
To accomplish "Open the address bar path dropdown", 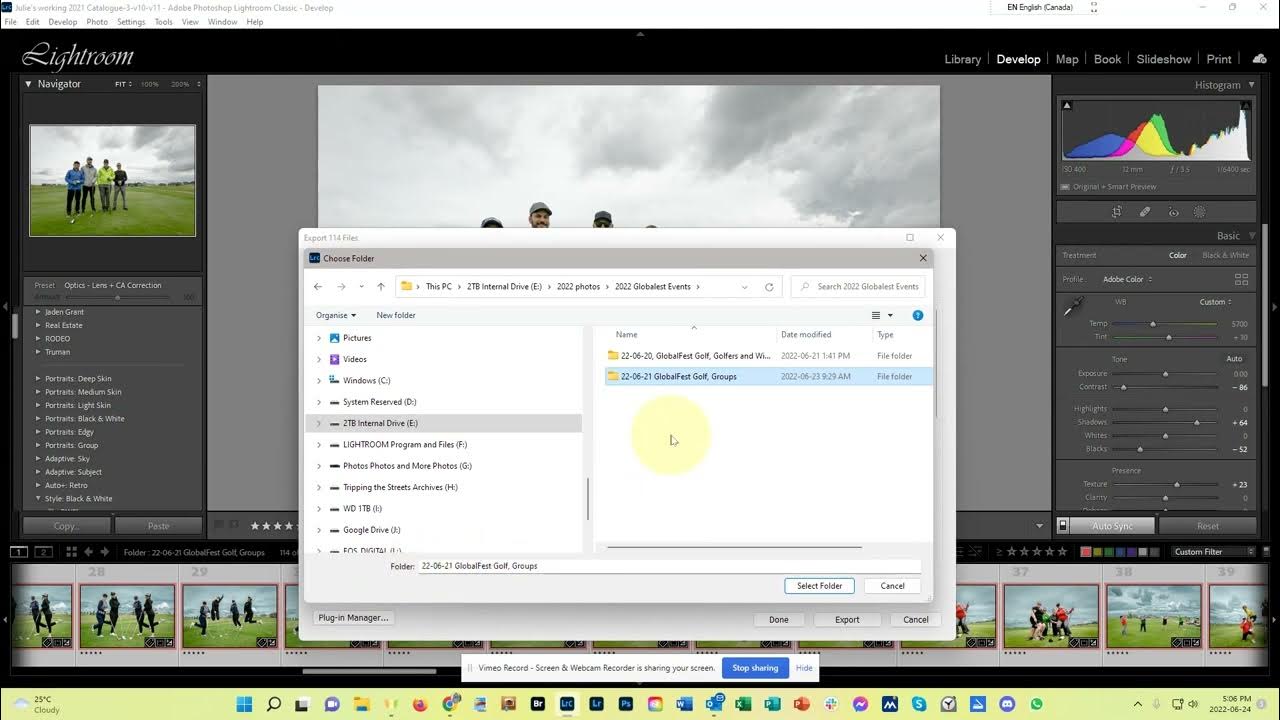I will tap(744, 287).
